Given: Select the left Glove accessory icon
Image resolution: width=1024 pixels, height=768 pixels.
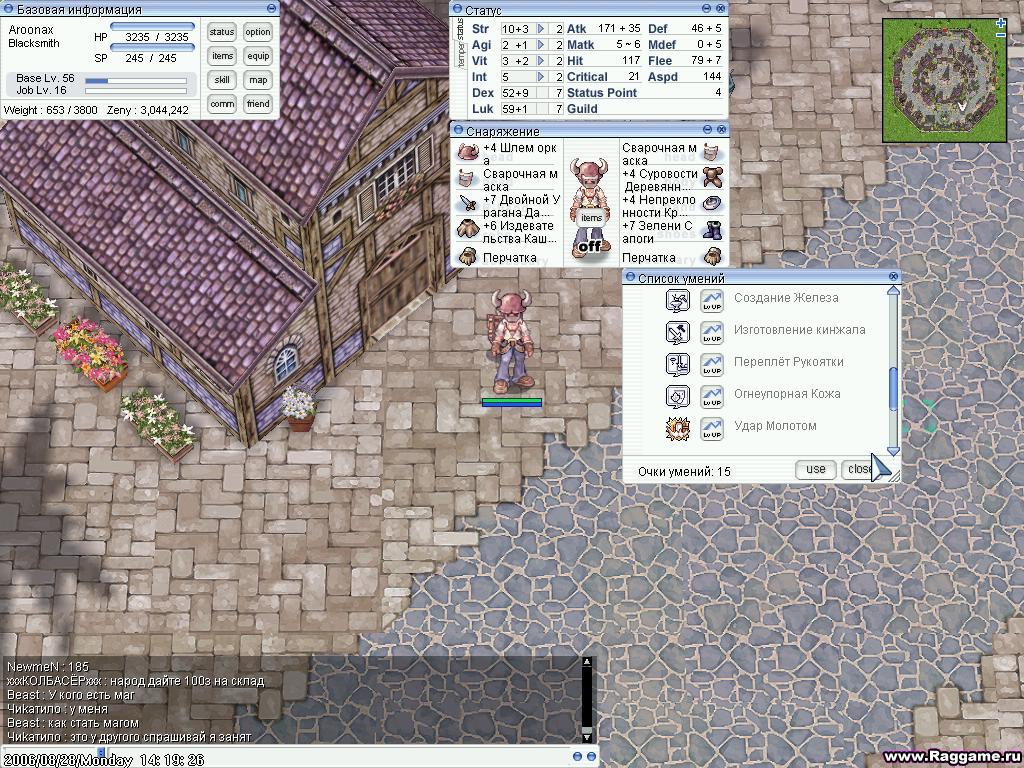Looking at the screenshot, I should (x=468, y=257).
